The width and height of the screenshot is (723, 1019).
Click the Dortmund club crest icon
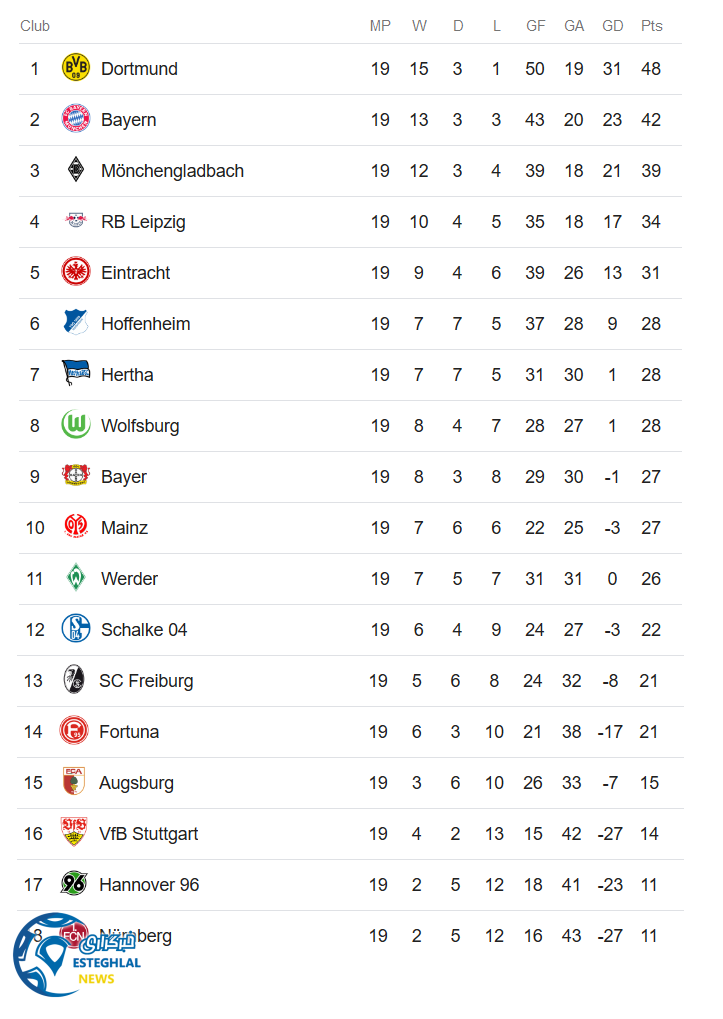[x=76, y=68]
